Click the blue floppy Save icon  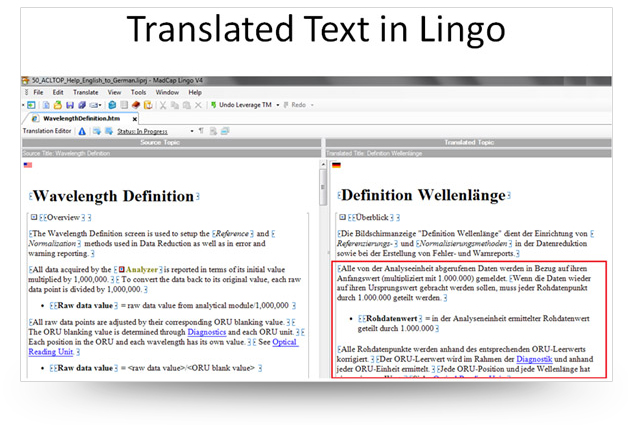pos(70,105)
